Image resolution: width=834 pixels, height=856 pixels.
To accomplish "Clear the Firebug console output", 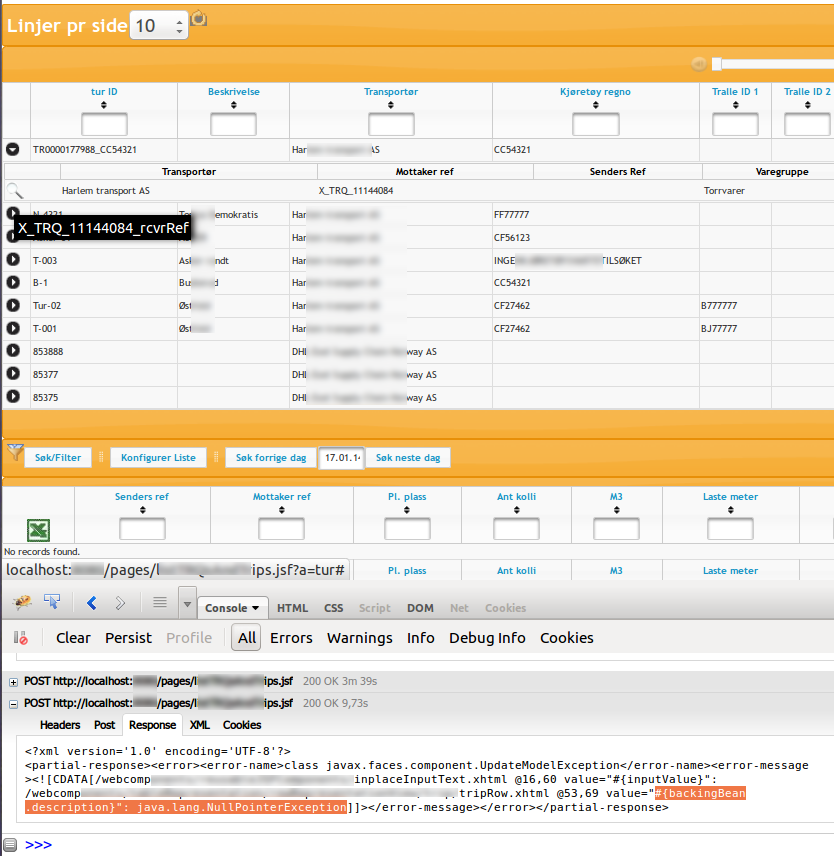I will click(x=71, y=637).
